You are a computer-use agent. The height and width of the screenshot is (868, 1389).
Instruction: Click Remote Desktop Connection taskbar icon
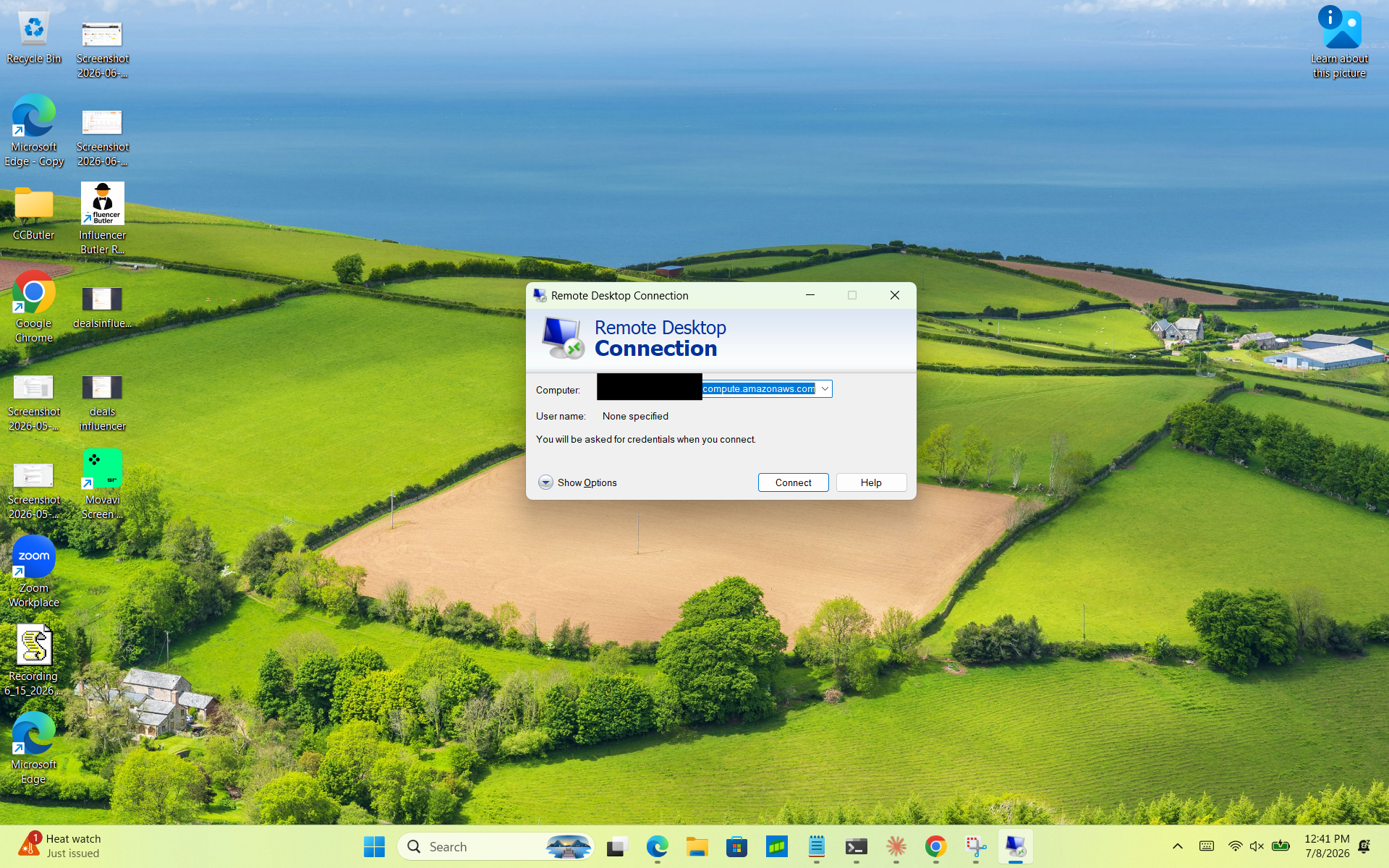point(1015,846)
